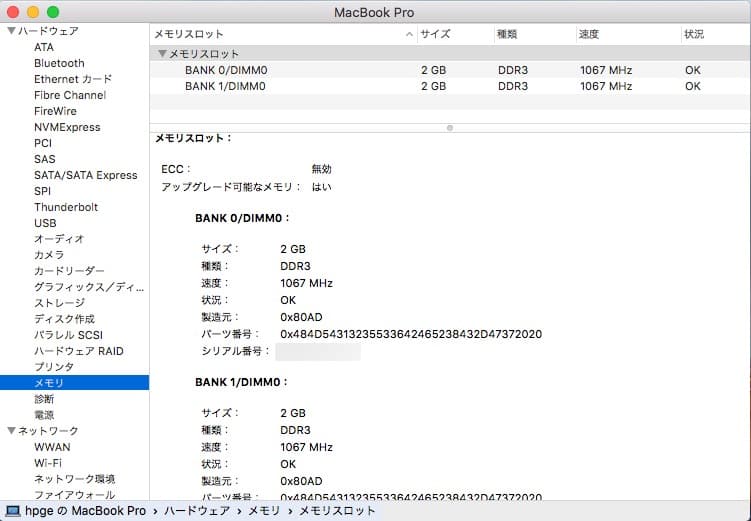751x521 pixels.
Task: Sort table by 状況 column header
Action: pos(694,34)
